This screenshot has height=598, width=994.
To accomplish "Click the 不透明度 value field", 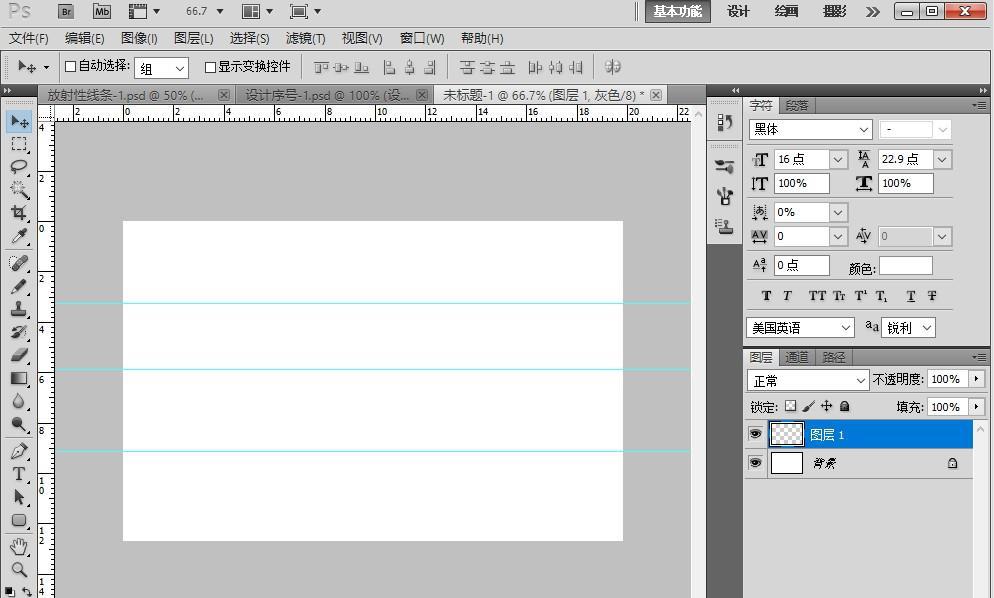I will point(945,380).
